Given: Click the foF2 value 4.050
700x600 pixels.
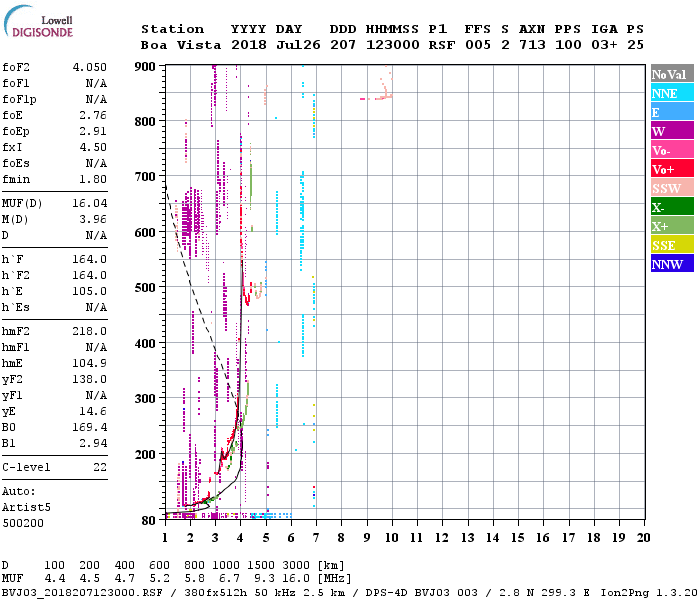Looking at the screenshot, I should point(90,67).
